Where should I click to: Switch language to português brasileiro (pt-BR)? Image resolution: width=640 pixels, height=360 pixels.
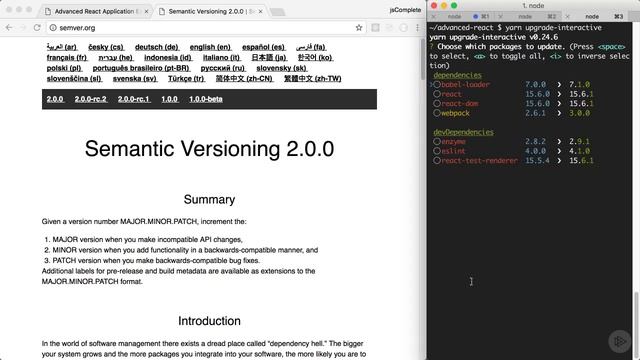pos(141,68)
